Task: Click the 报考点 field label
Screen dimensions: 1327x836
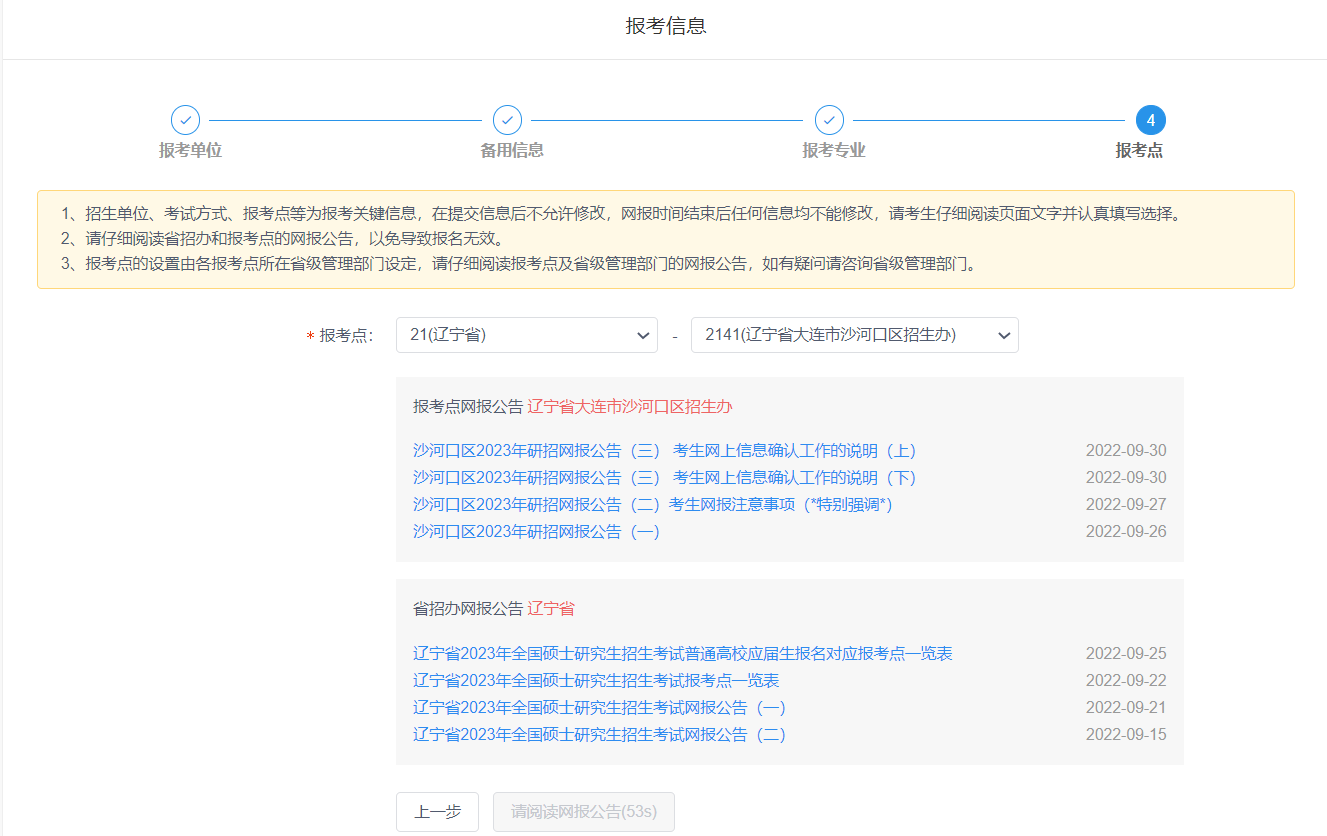Action: point(346,336)
